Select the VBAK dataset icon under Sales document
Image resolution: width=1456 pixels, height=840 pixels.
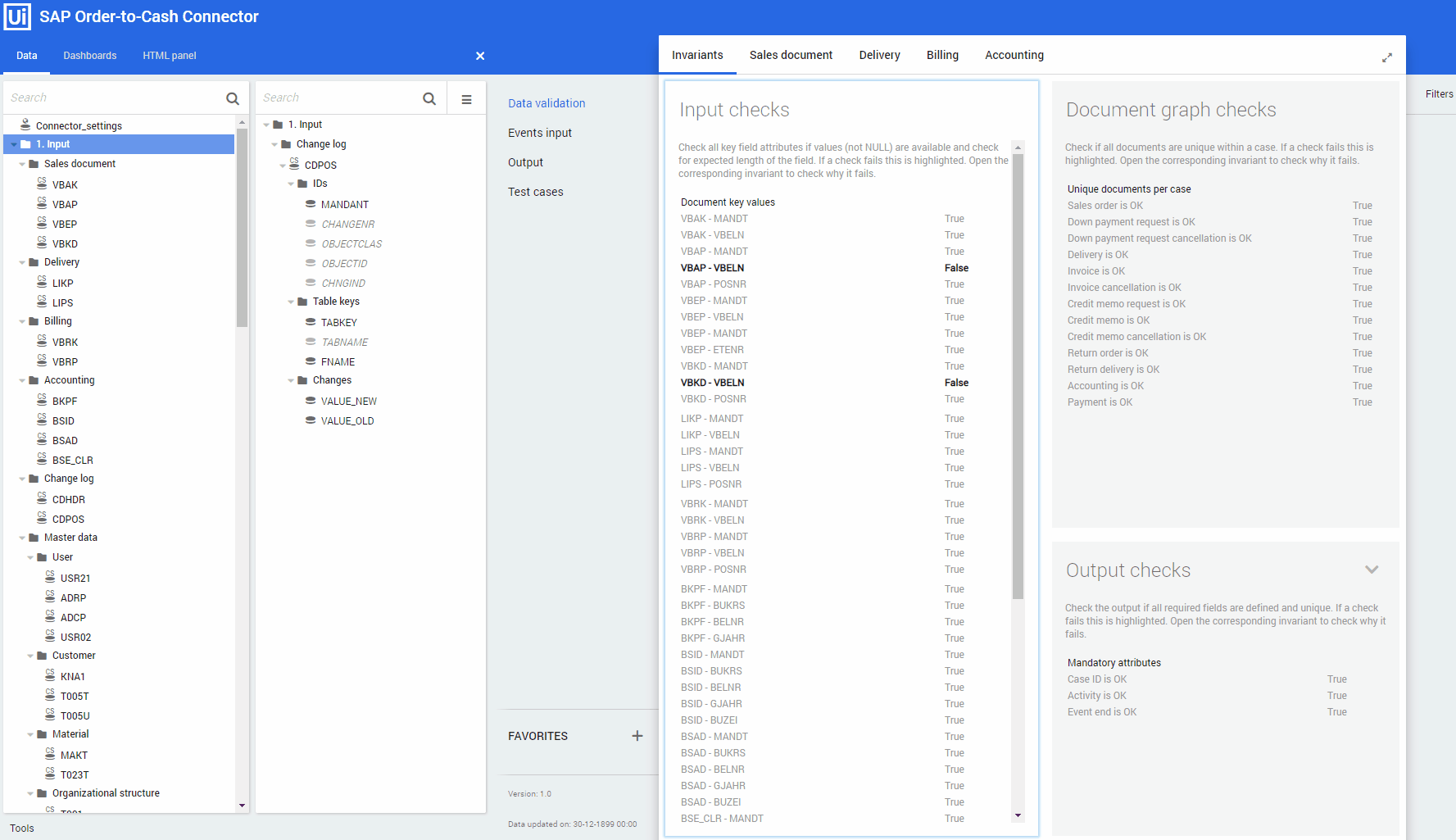point(42,184)
